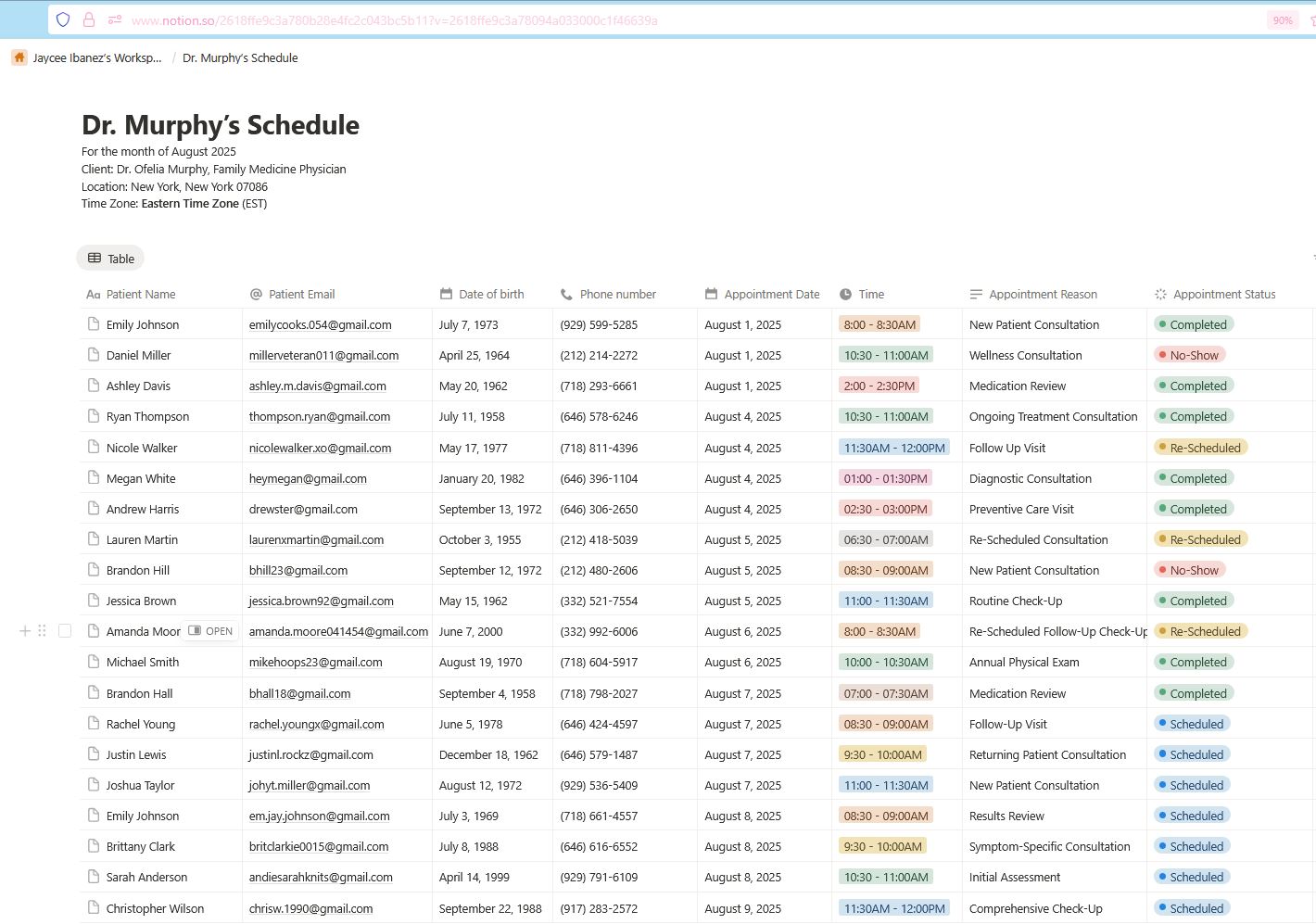Open the Patient Email column header menu
The image size is (1316, 924).
coord(337,294)
